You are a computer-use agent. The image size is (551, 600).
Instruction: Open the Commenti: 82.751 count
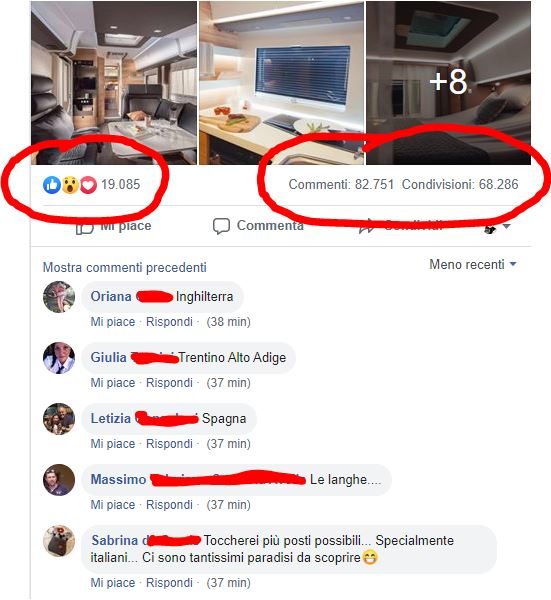(x=341, y=184)
